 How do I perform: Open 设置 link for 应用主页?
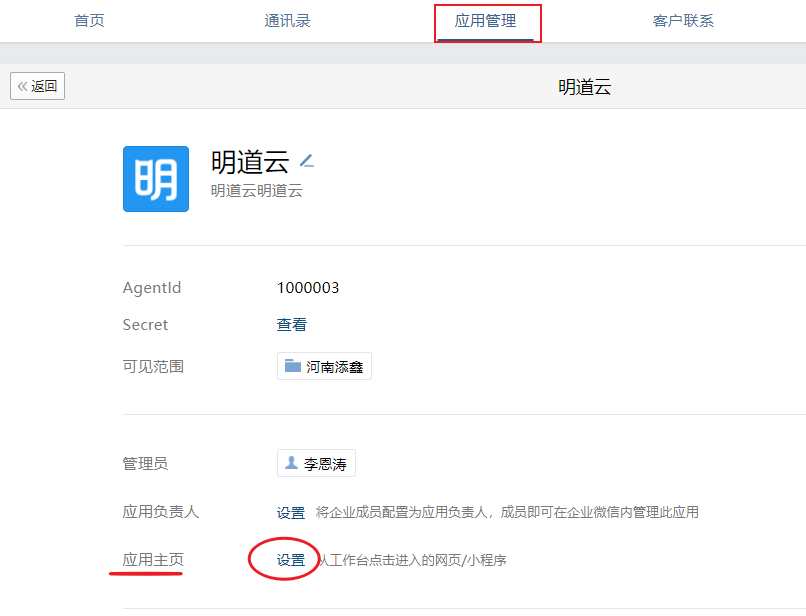coord(291,560)
